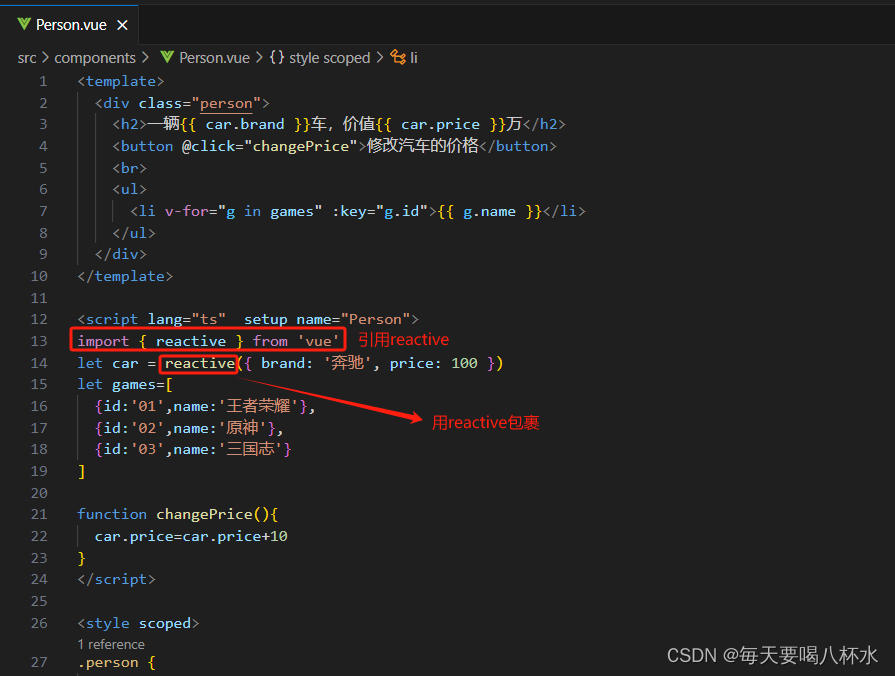Click line number 21 in the gutter
Image resolution: width=895 pixels, height=676 pixels.
click(39, 514)
